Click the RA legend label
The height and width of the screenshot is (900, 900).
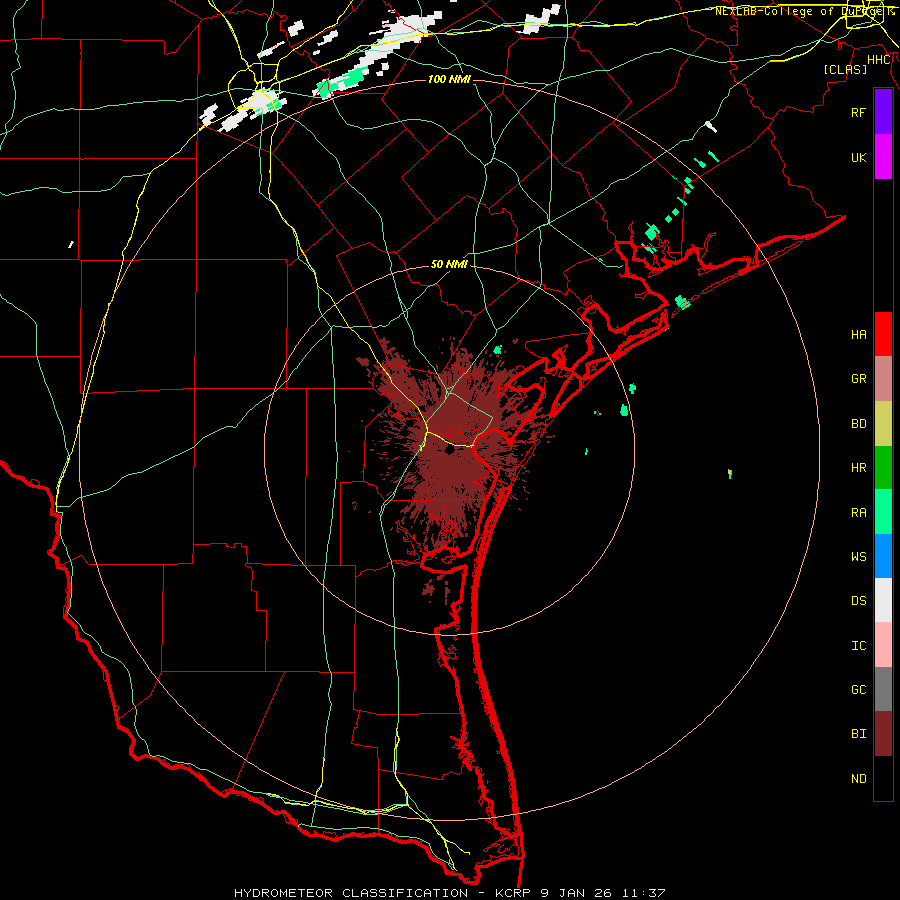click(858, 512)
